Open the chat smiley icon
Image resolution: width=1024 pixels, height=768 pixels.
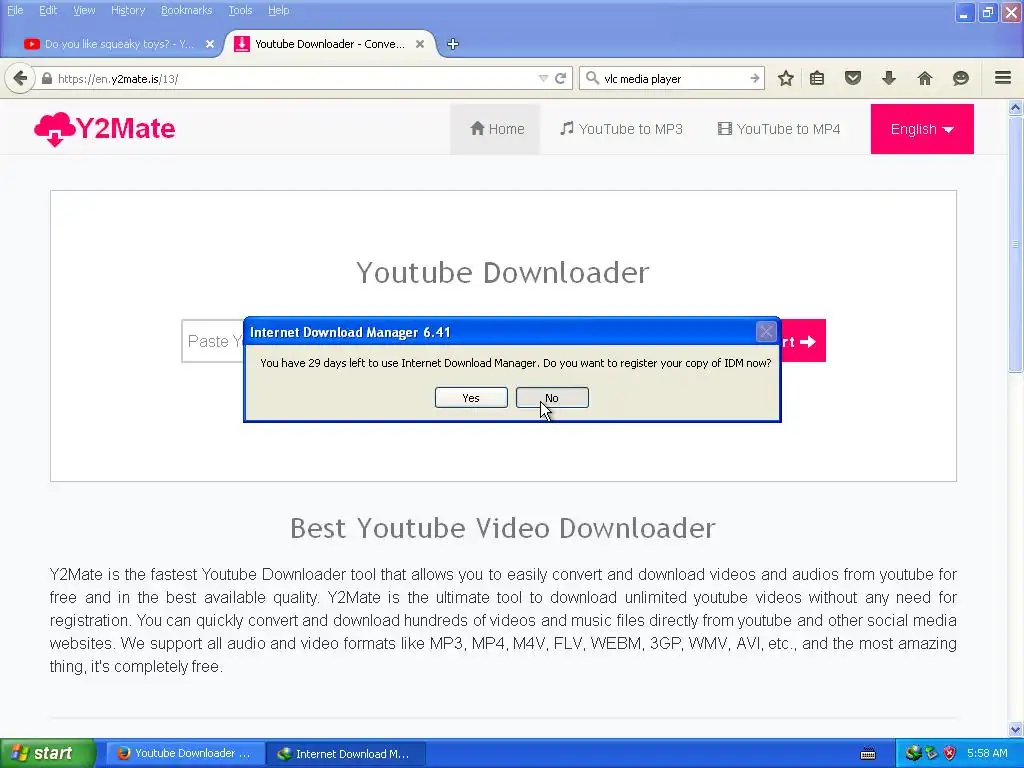[x=961, y=78]
